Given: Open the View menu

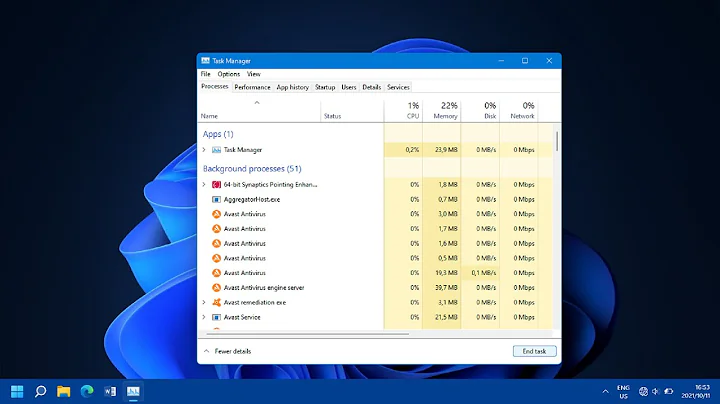Looking at the screenshot, I should point(253,74).
